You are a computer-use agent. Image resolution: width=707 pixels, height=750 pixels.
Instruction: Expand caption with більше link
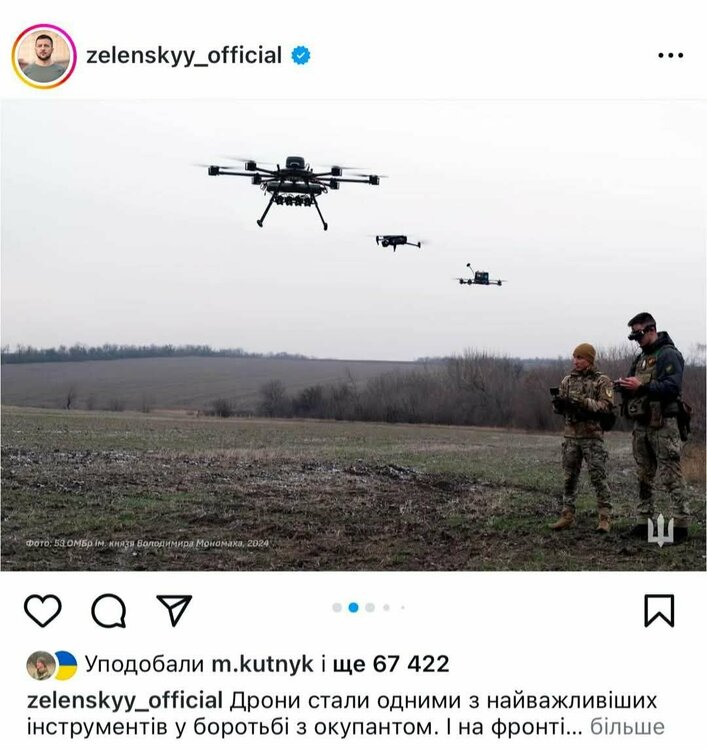(x=627, y=727)
